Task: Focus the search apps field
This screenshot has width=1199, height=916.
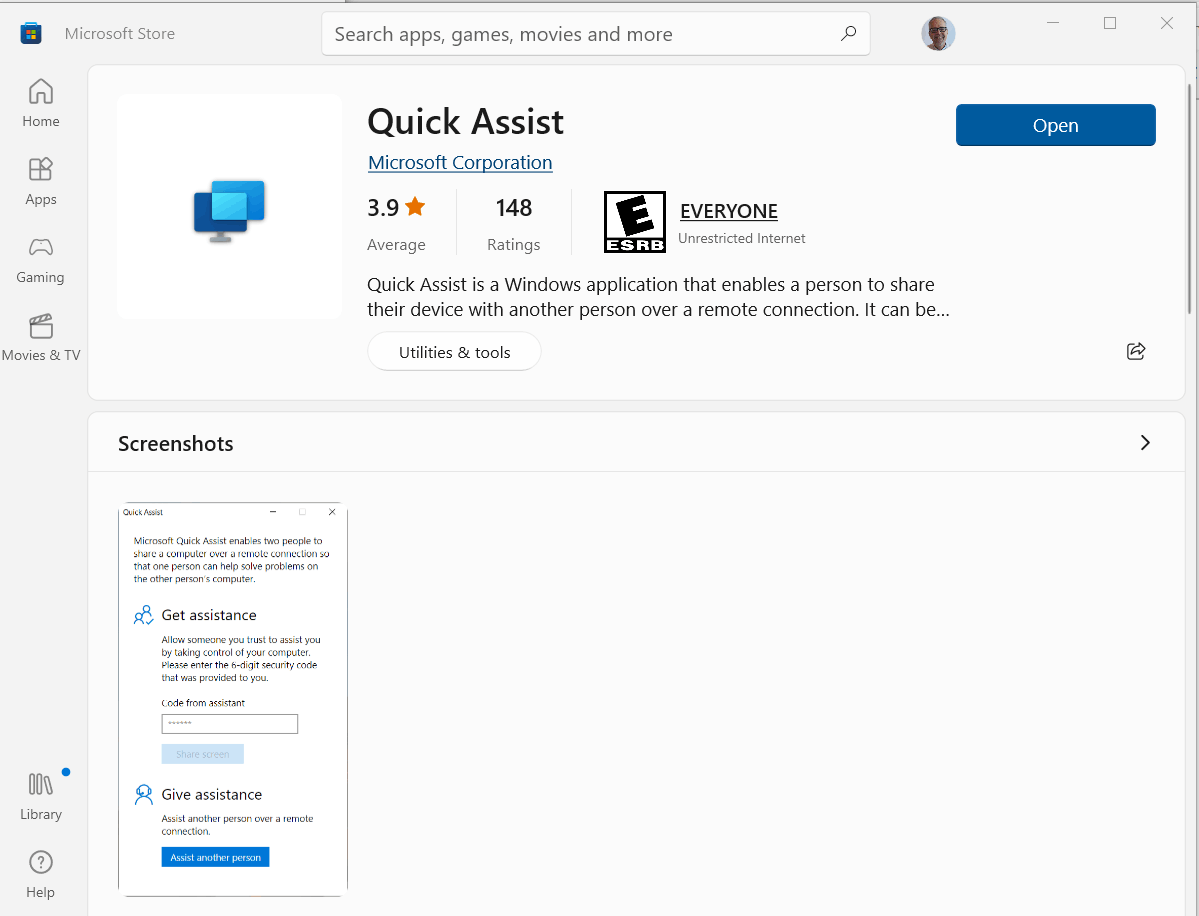Action: tap(596, 34)
